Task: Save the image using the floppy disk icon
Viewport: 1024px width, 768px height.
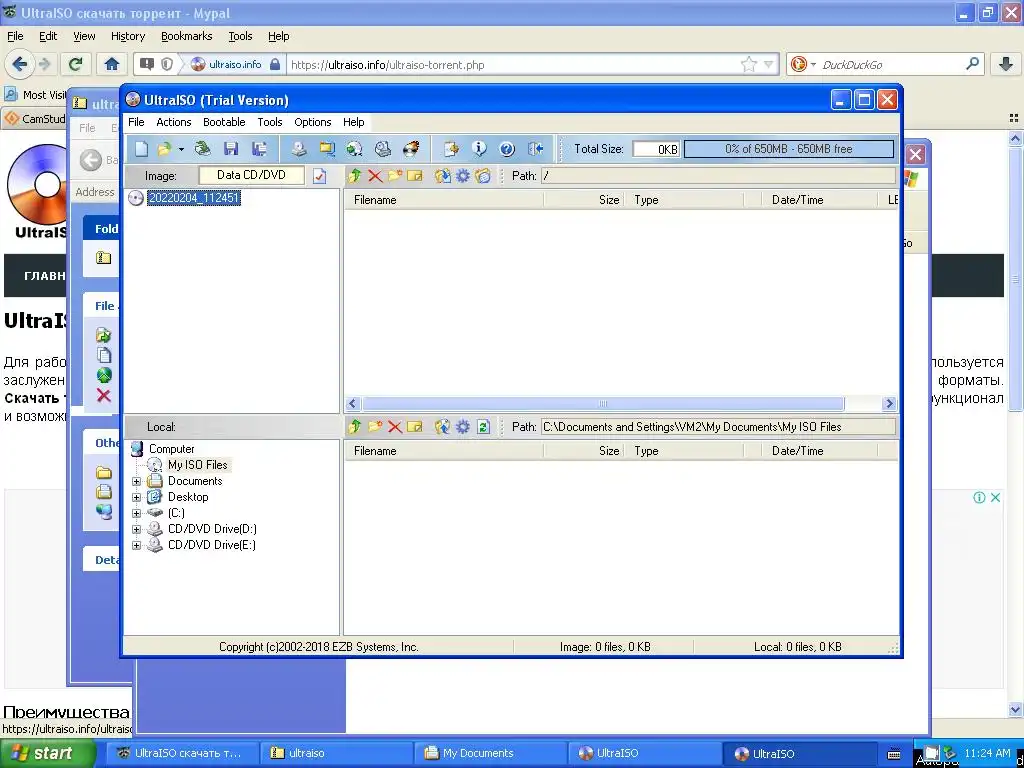Action: coord(231,149)
